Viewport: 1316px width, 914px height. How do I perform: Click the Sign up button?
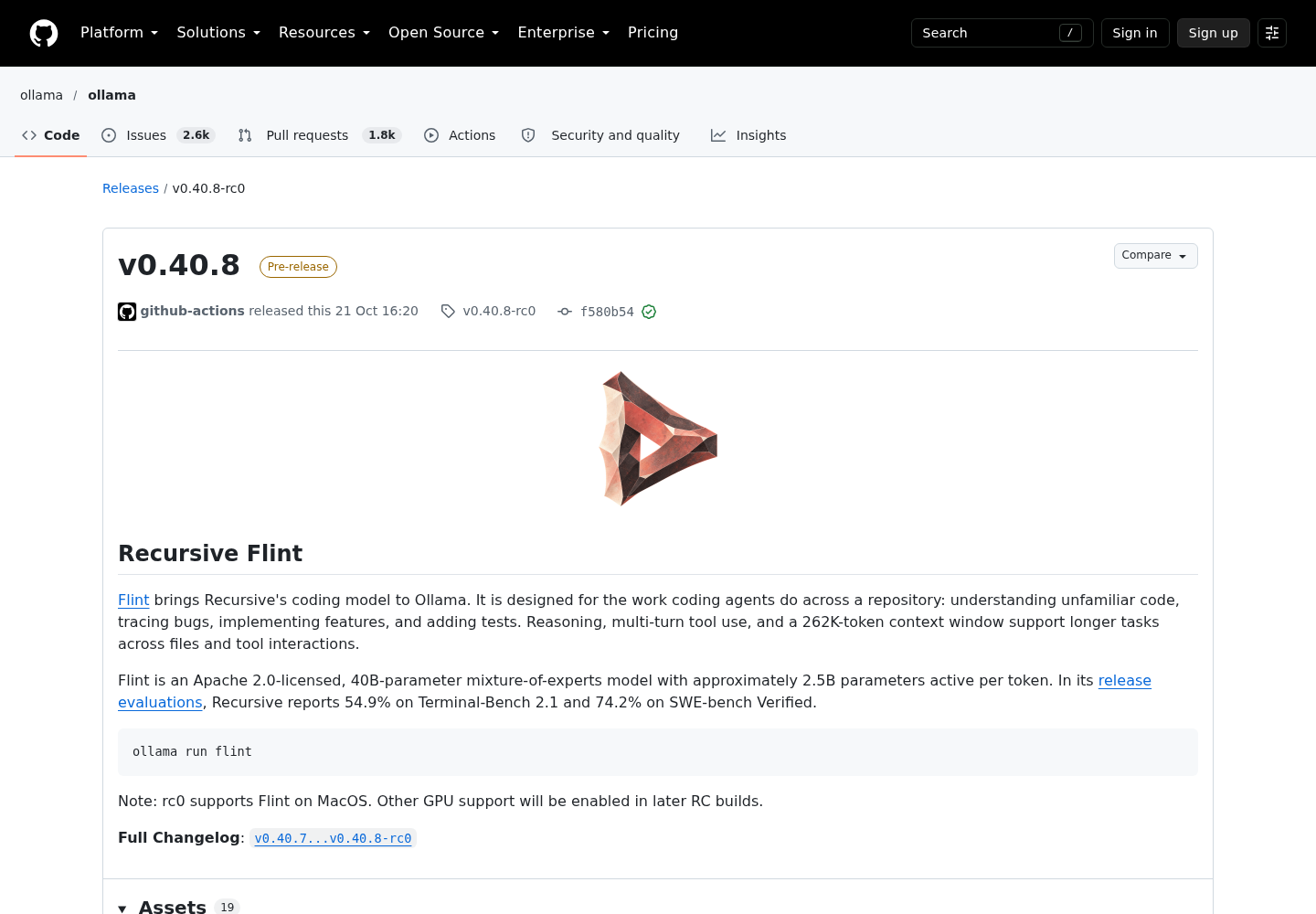[x=1213, y=33]
